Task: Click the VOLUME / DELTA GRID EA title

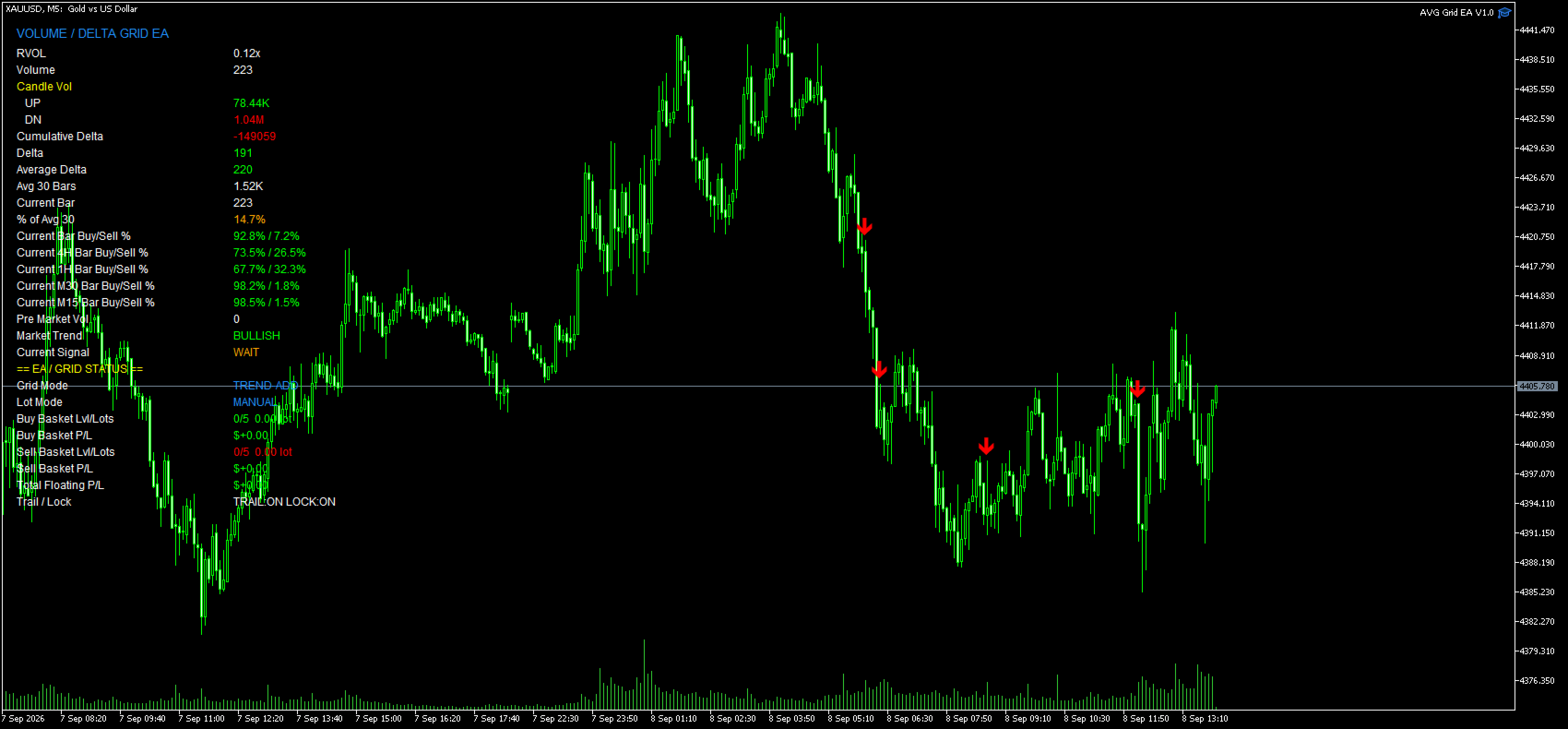Action: (x=92, y=33)
